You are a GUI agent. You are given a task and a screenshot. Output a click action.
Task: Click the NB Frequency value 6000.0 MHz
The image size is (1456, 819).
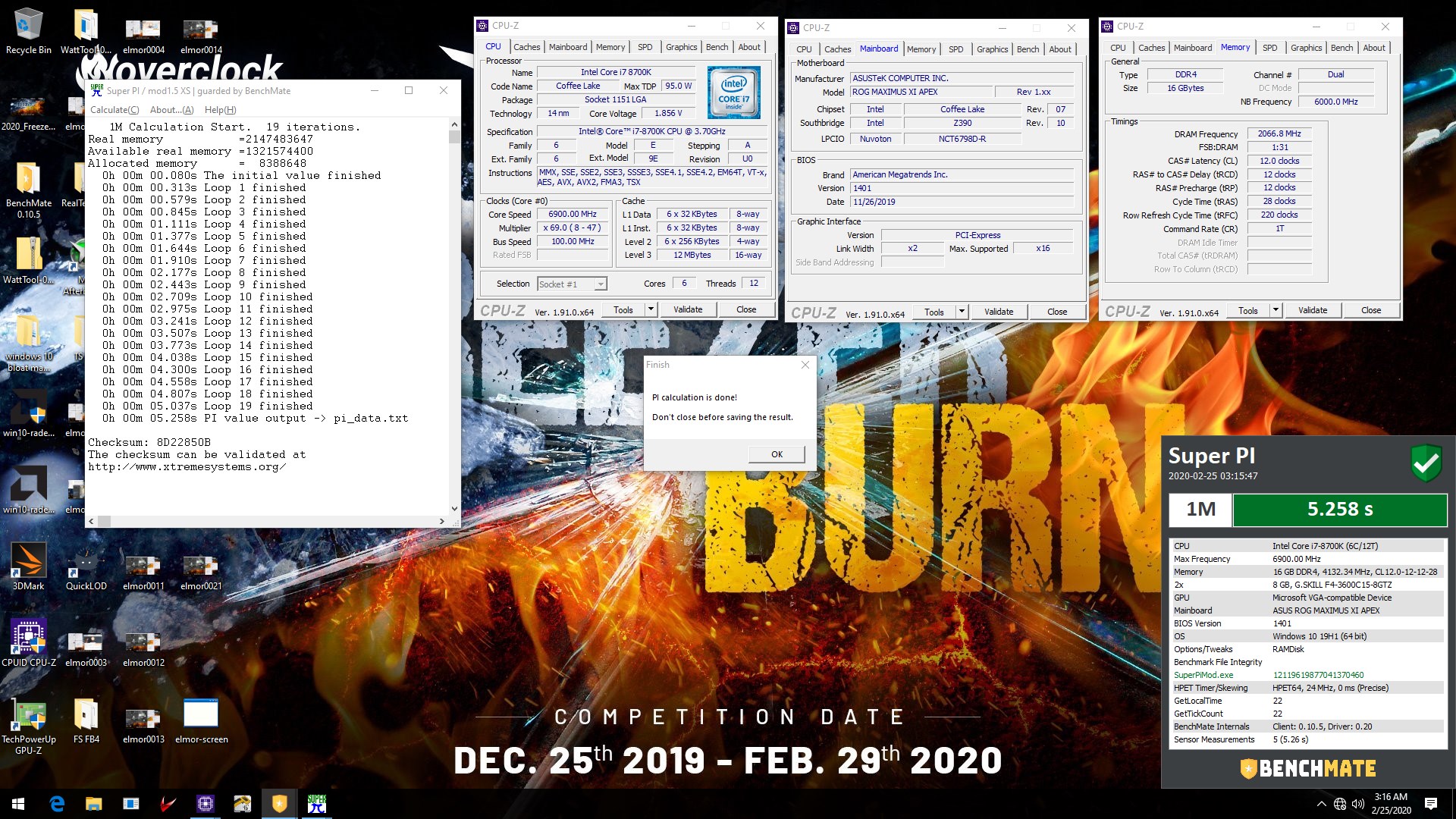[1336, 102]
